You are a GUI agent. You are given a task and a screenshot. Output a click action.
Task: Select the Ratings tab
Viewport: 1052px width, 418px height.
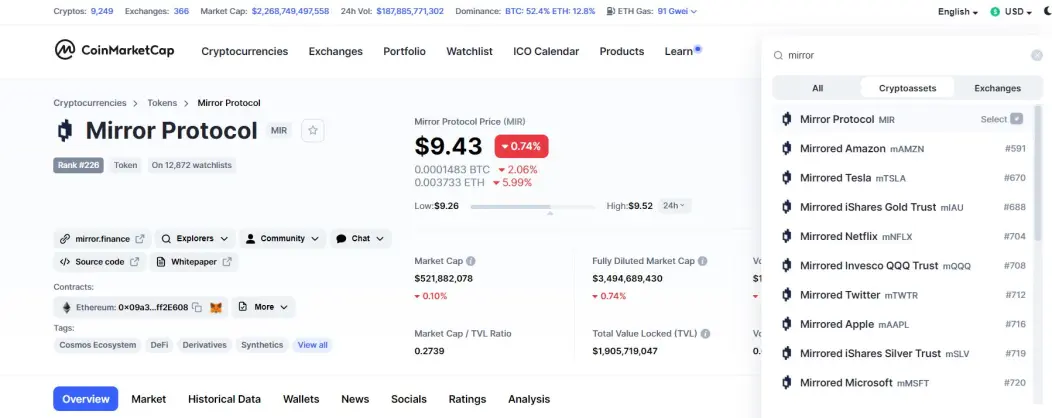(x=467, y=399)
